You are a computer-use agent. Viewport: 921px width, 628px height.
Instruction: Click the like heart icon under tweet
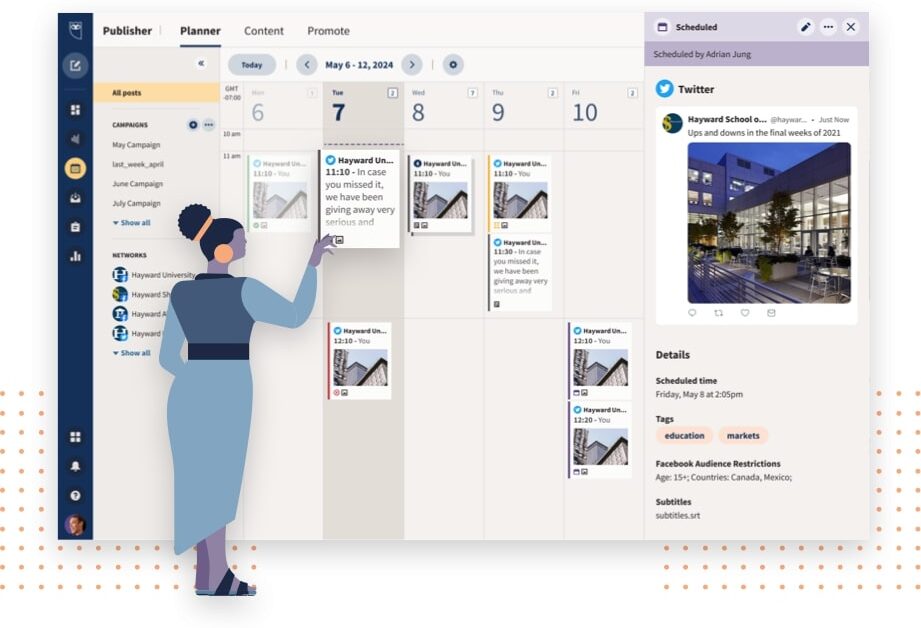coord(745,313)
